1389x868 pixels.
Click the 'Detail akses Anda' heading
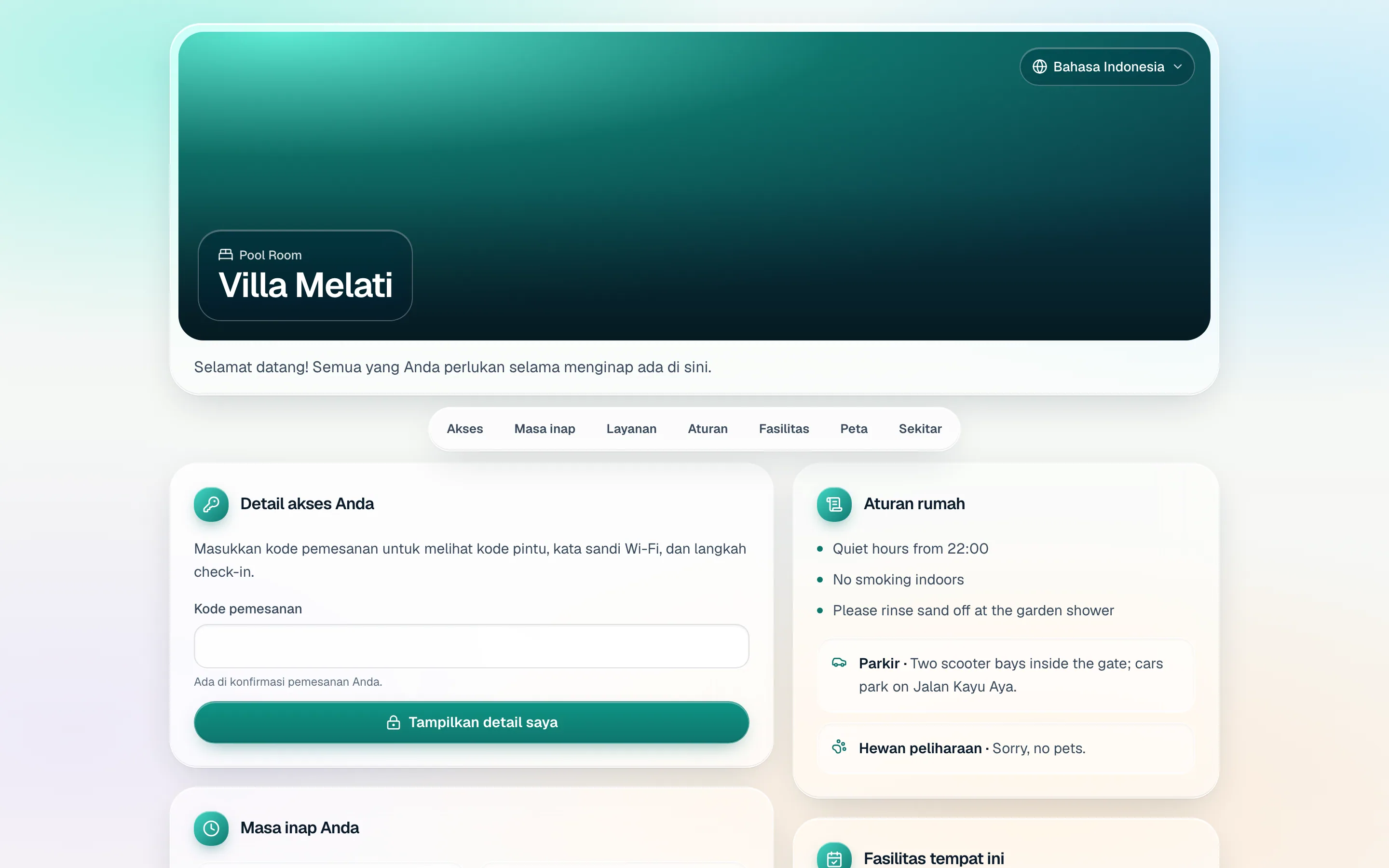307,504
